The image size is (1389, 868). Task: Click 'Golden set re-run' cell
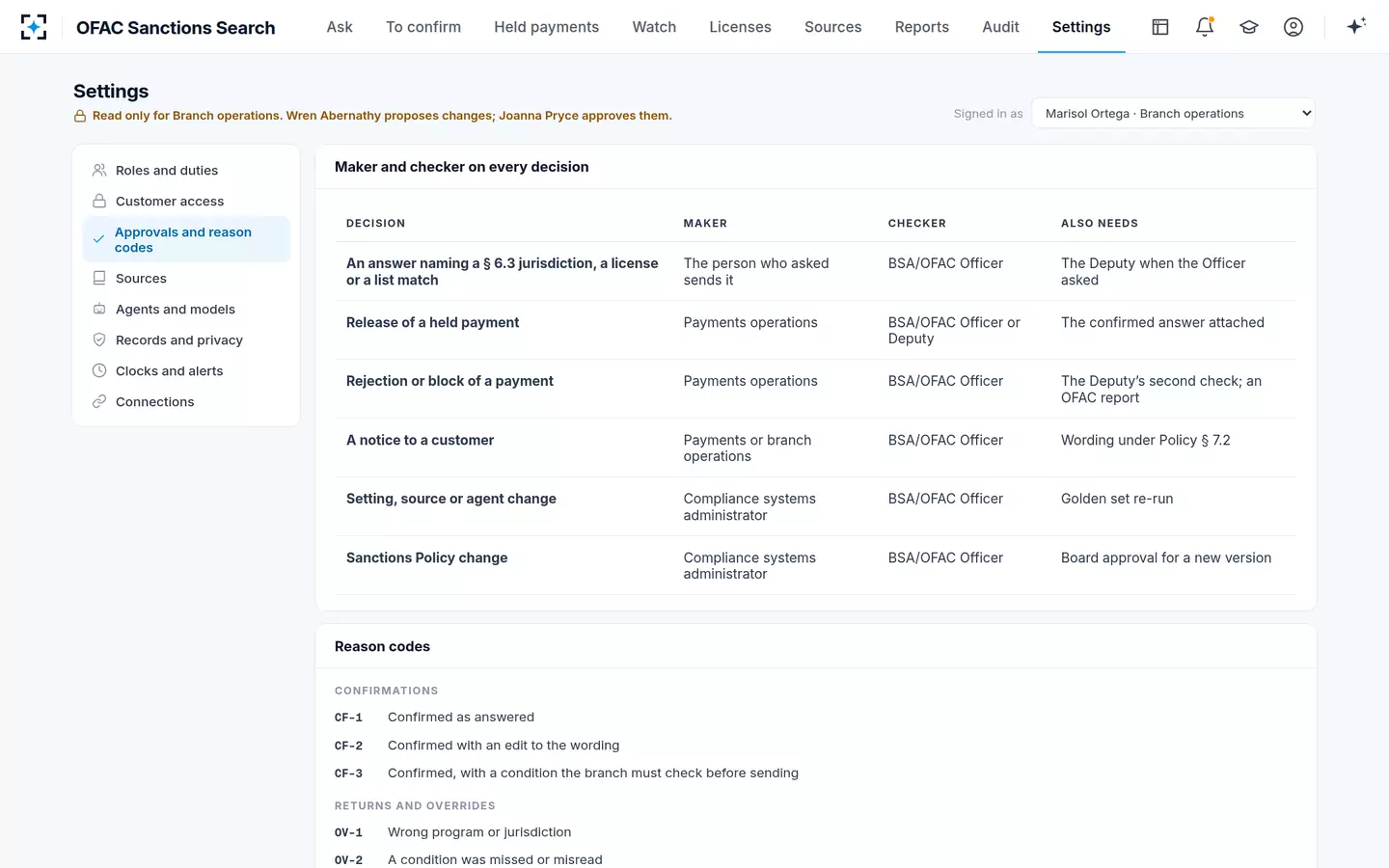click(x=1117, y=499)
